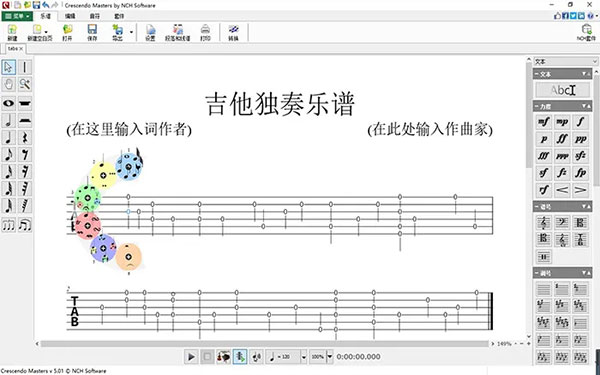The image size is (600, 375).
Task: Open the playback speed 100% dropdown
Action: pos(329,357)
